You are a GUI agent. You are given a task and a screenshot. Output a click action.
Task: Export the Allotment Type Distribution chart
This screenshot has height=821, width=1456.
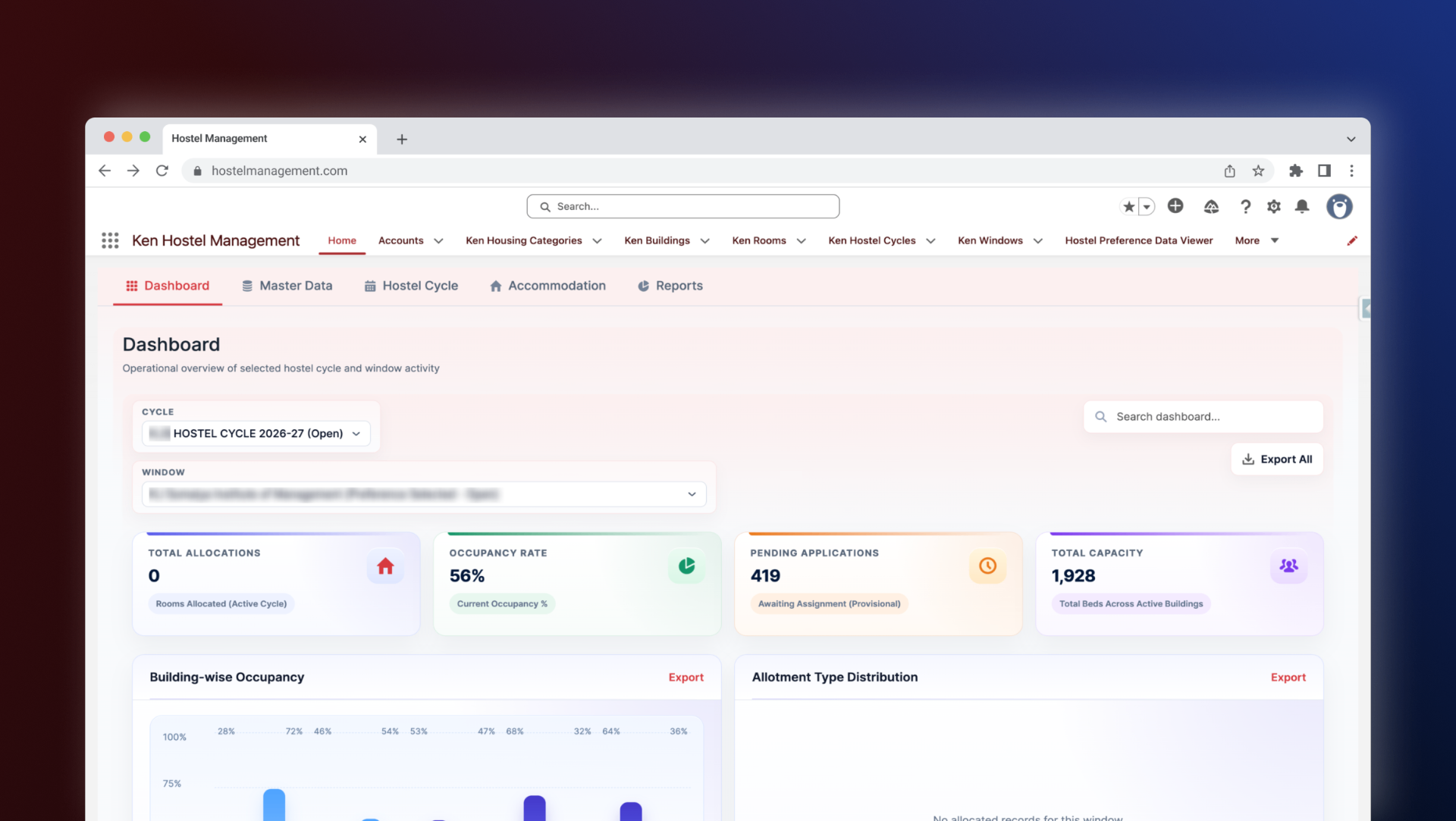tap(1288, 677)
